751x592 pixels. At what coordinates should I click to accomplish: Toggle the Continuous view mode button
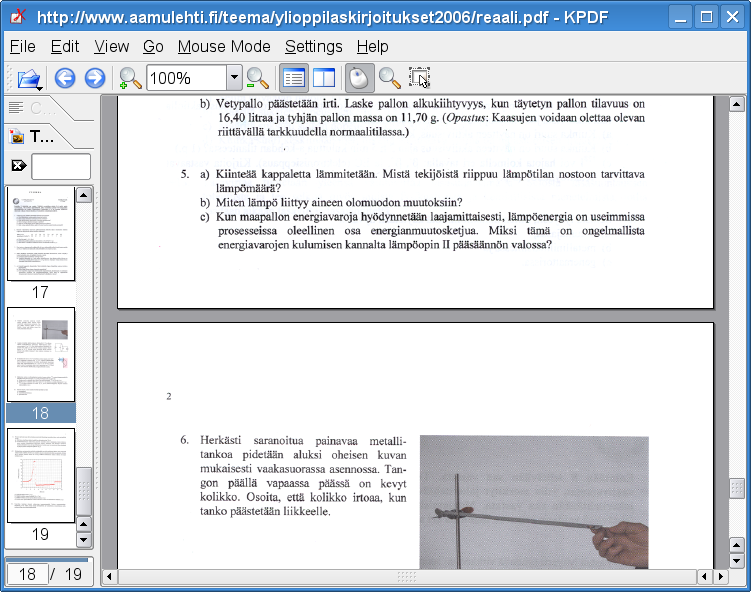click(294, 78)
